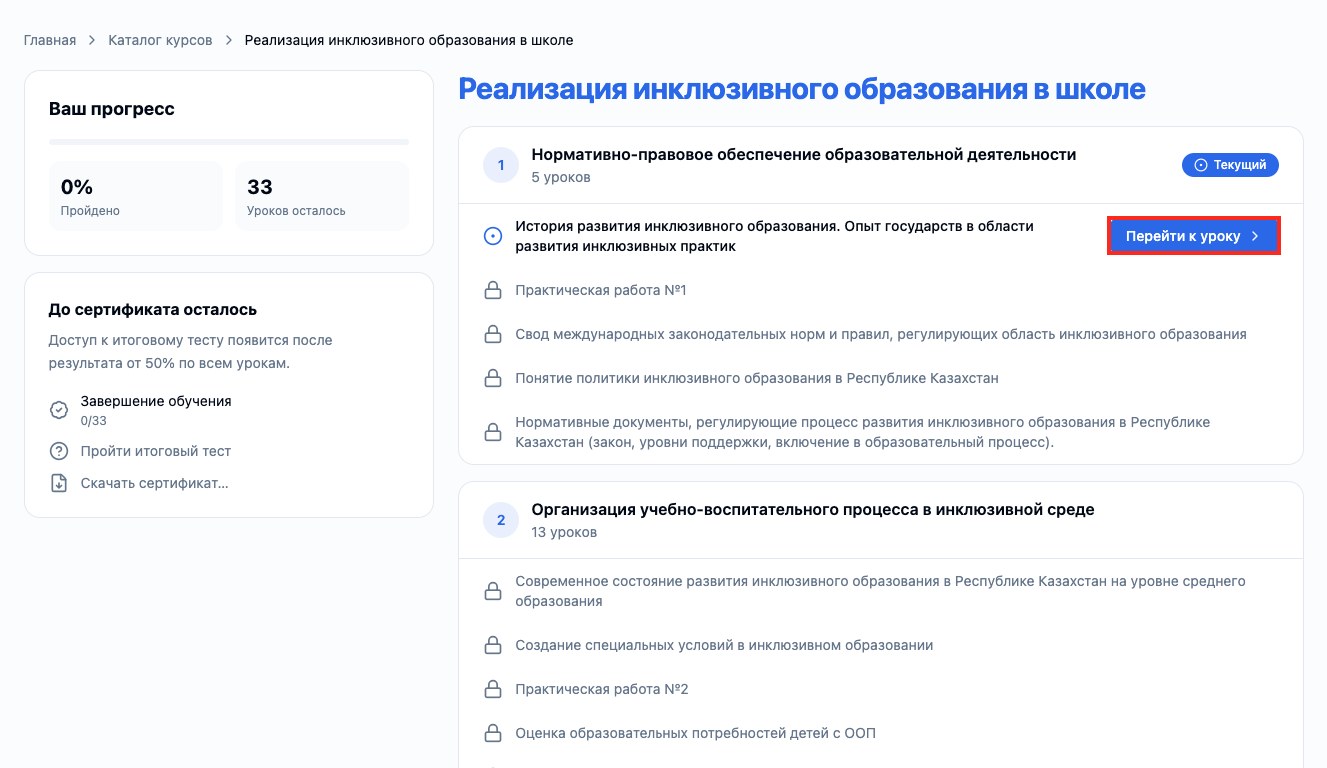
Task: Click the module 2 number badge
Action: [x=501, y=520]
